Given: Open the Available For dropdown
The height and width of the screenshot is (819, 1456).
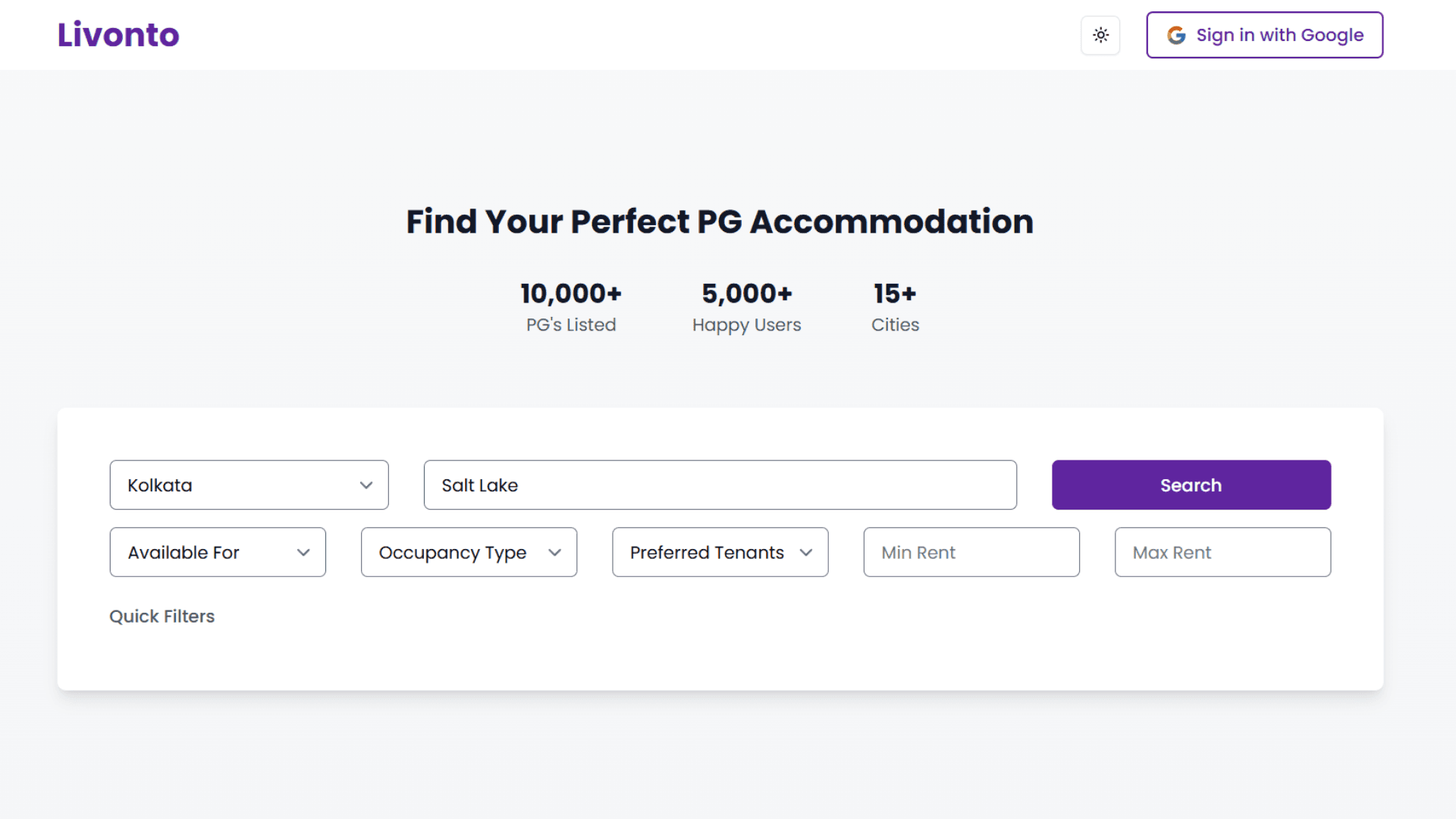Looking at the screenshot, I should (x=218, y=552).
